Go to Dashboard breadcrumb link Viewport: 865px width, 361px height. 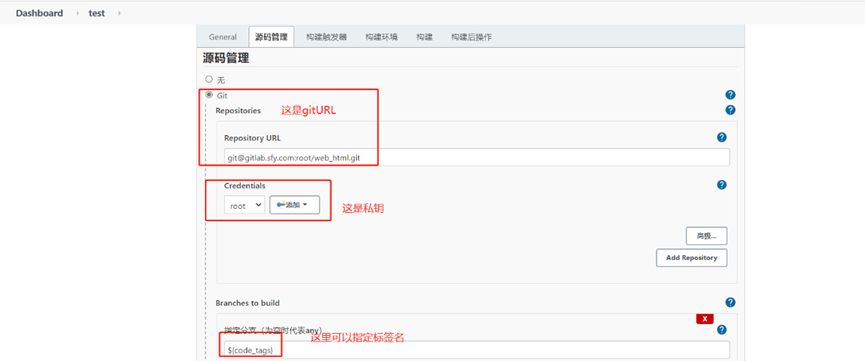click(x=39, y=13)
